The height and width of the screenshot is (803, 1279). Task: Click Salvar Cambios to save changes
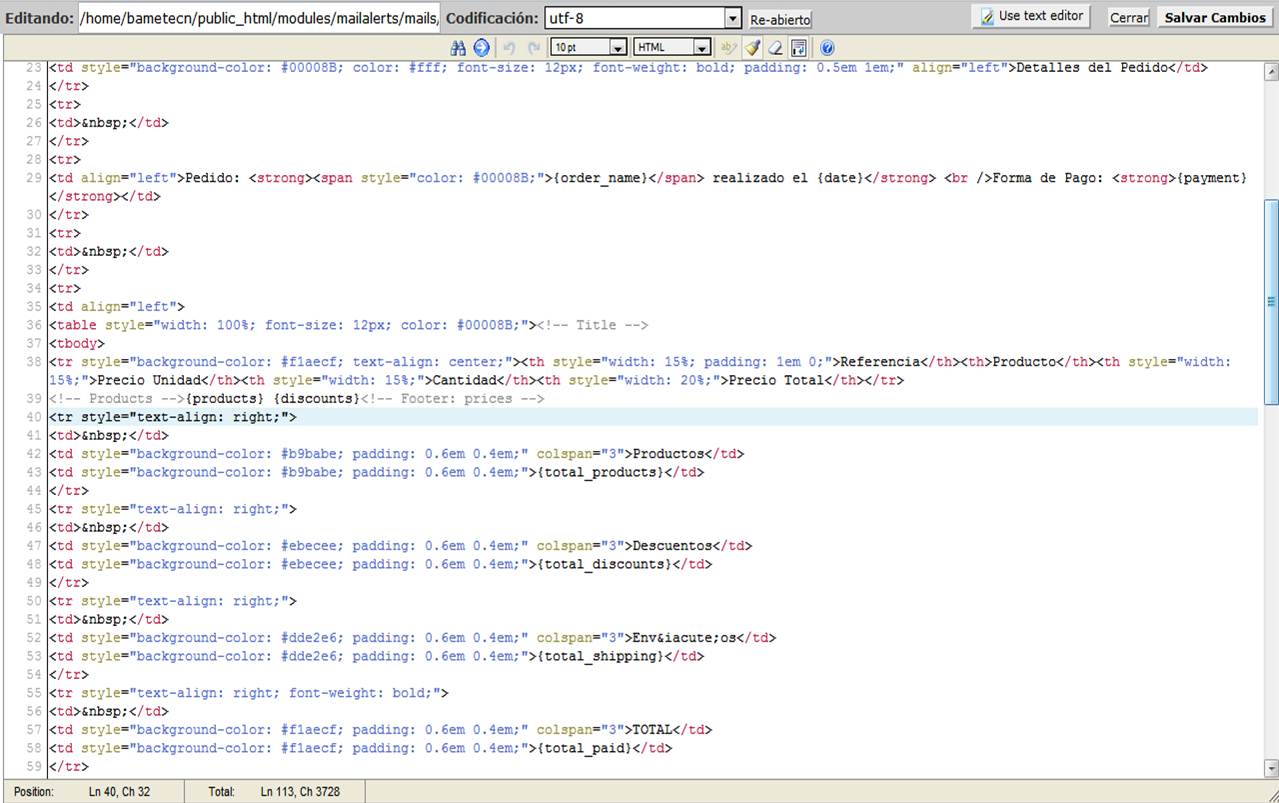[1215, 18]
